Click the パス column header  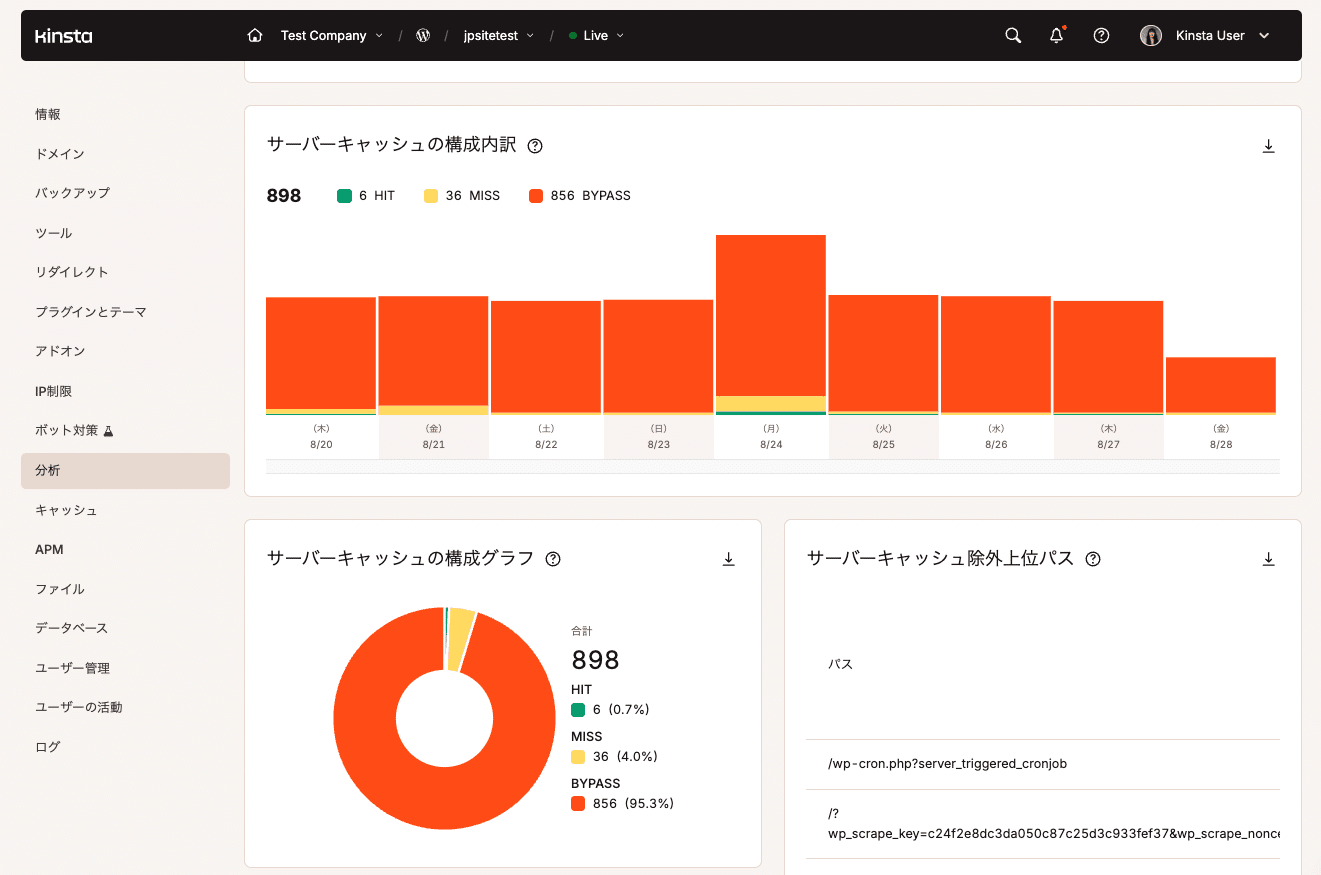841,664
